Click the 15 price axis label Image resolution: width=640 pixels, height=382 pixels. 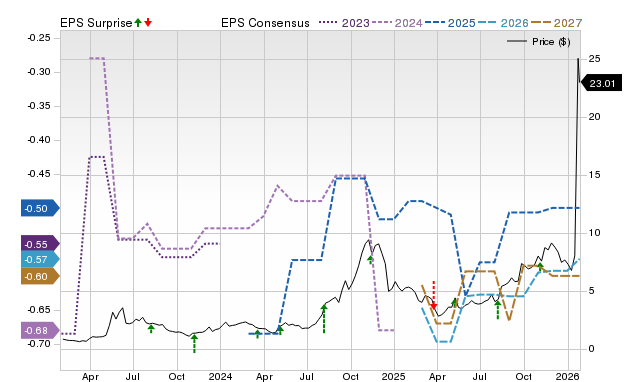tap(595, 175)
